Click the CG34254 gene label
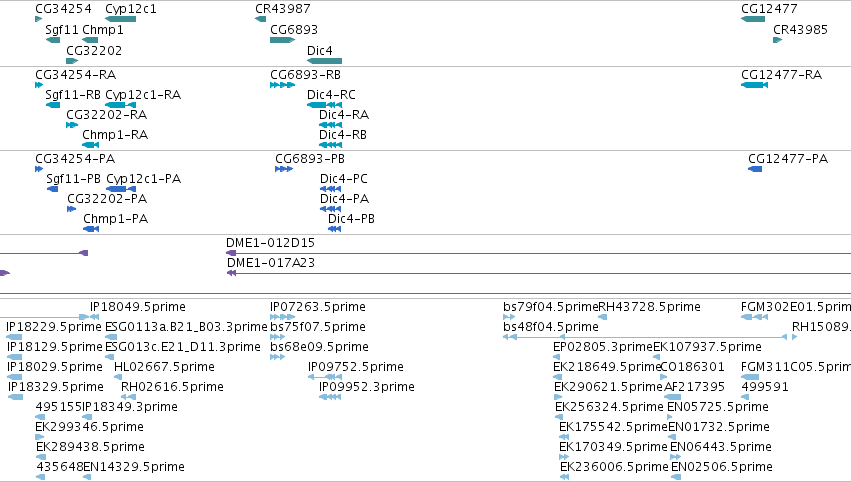The height and width of the screenshot is (482, 851). point(63,9)
